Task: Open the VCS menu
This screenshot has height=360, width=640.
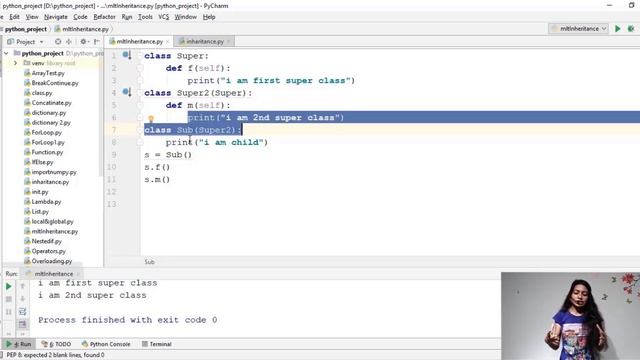Action: 163,17
